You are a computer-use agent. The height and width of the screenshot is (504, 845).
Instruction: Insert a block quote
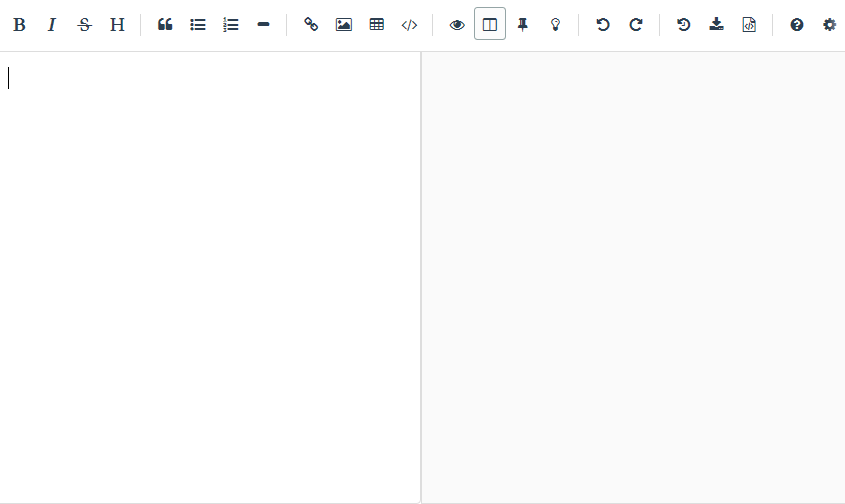[x=165, y=25]
